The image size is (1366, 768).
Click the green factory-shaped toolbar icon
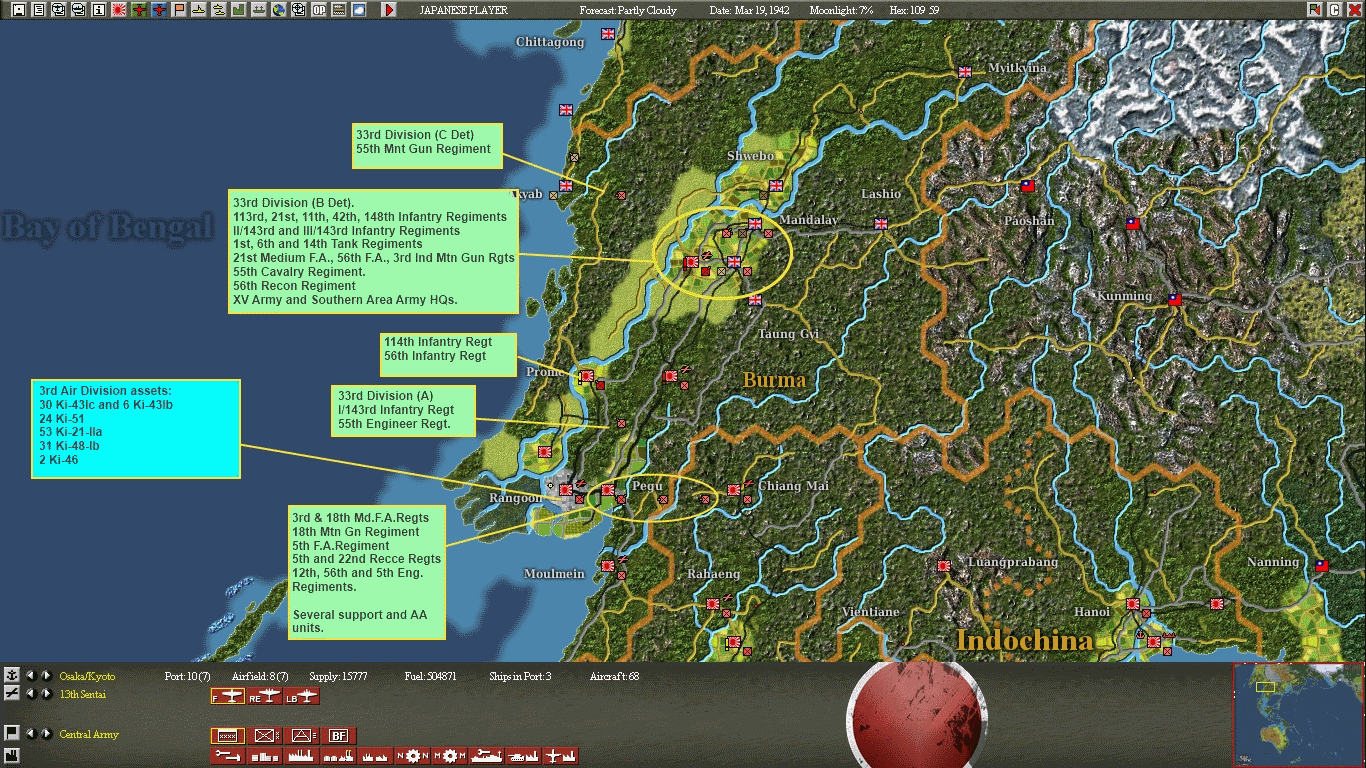click(x=239, y=10)
